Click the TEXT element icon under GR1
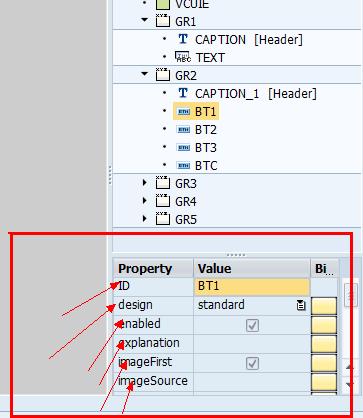The height and width of the screenshot is (418, 363). [x=183, y=57]
